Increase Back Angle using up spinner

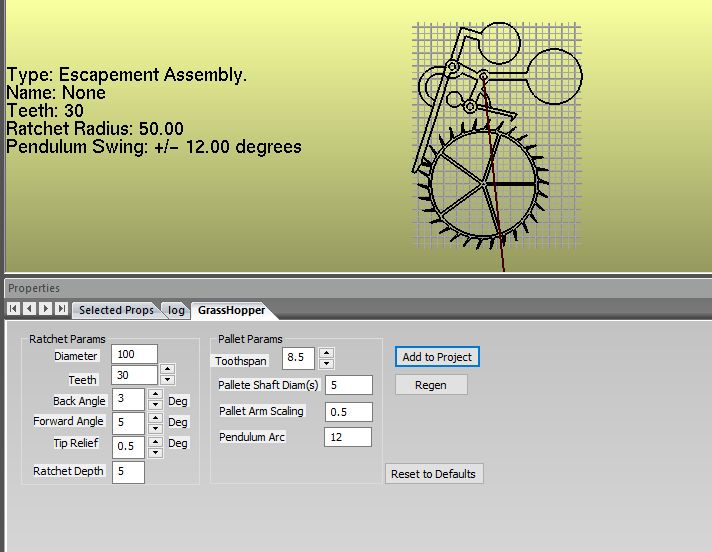tap(154, 394)
